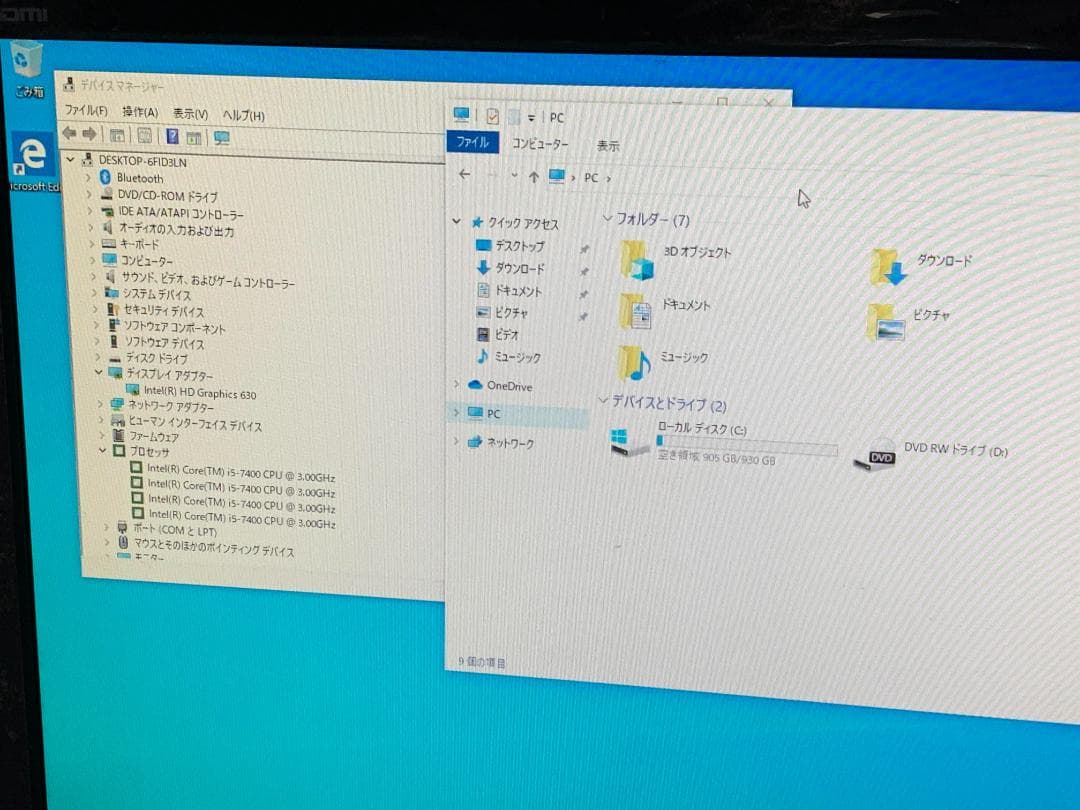1080x810 pixels.
Task: Click the Properties checkmark icon in quick access toolbar
Action: (x=491, y=116)
